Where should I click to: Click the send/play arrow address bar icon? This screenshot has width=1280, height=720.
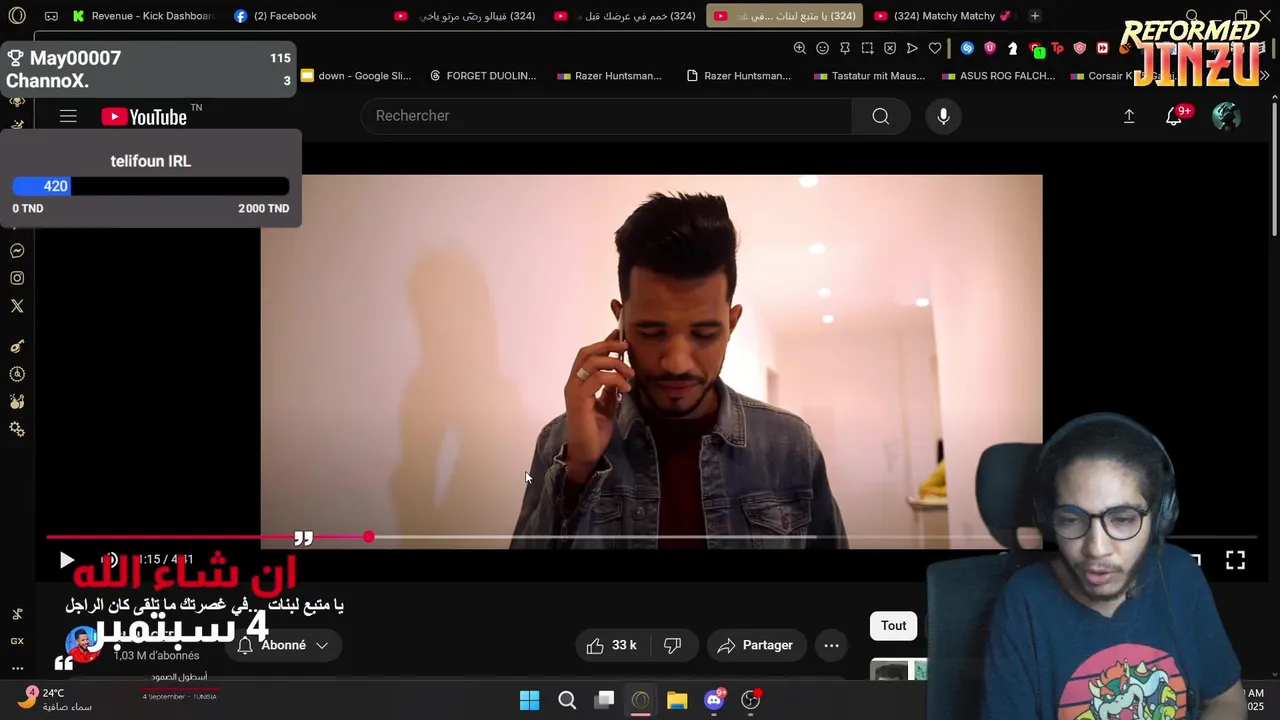tap(912, 48)
